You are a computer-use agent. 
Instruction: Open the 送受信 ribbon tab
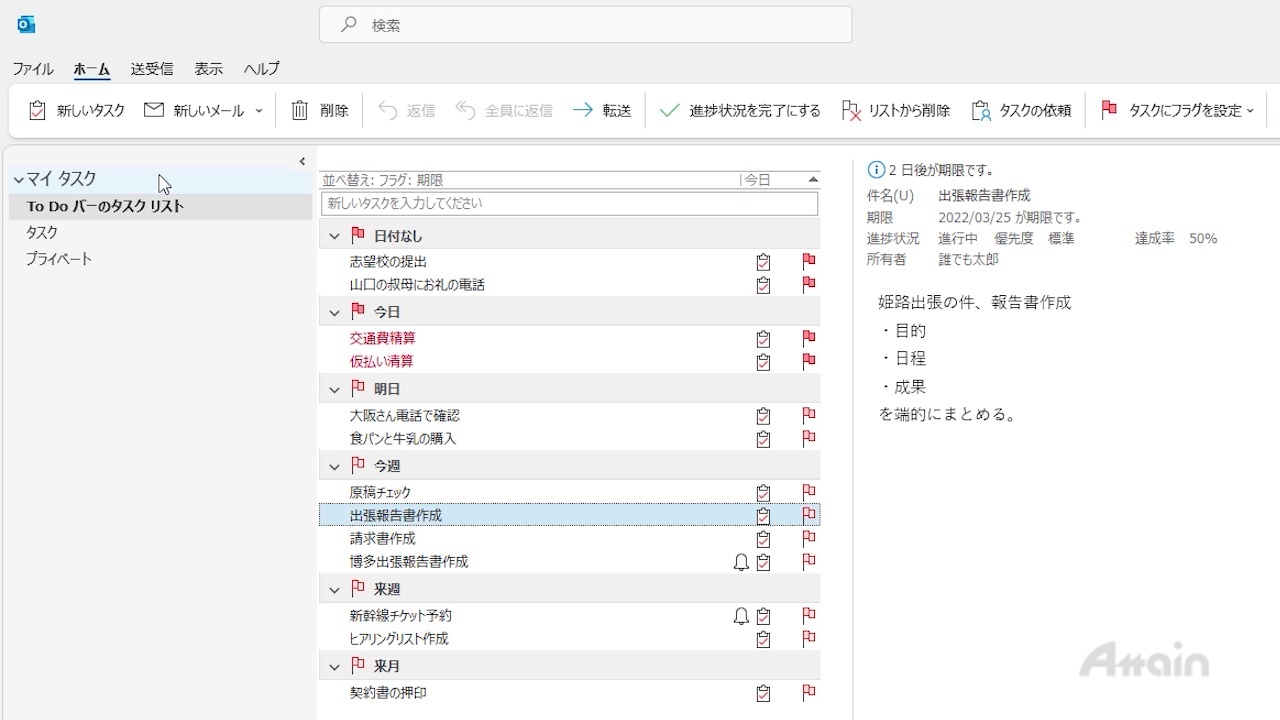point(151,69)
